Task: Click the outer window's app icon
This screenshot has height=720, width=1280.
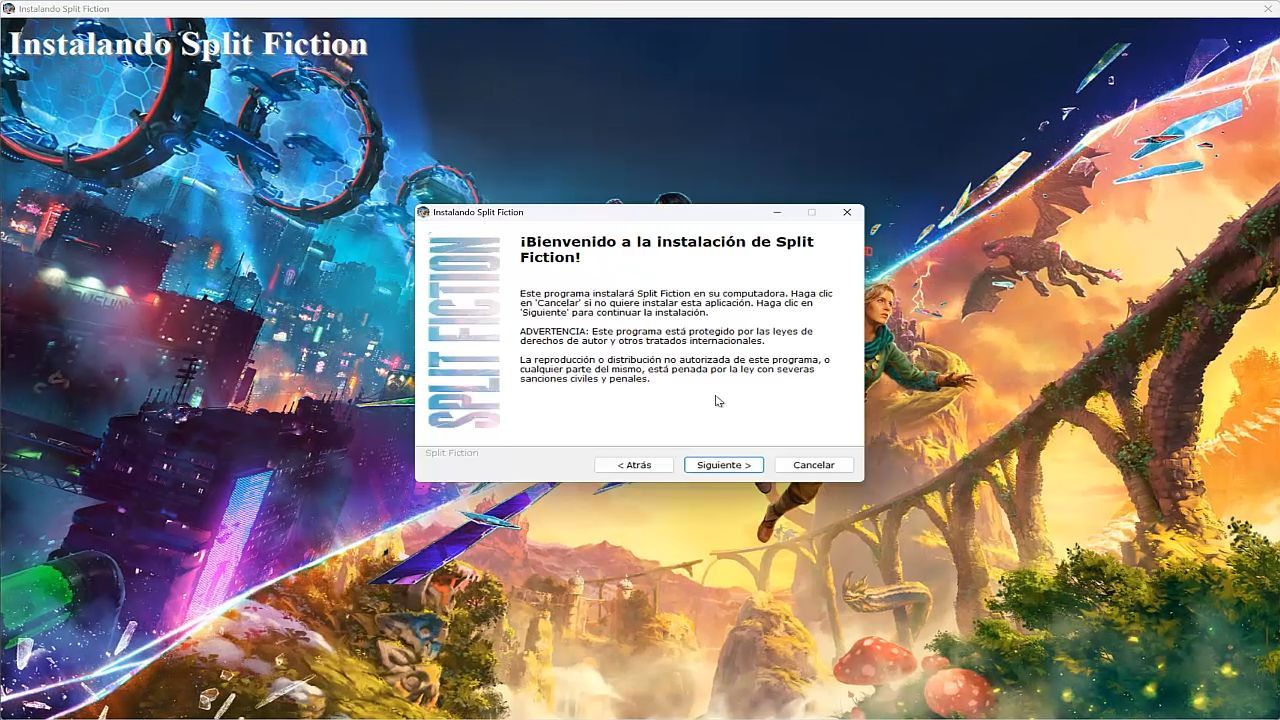Action: [x=9, y=8]
